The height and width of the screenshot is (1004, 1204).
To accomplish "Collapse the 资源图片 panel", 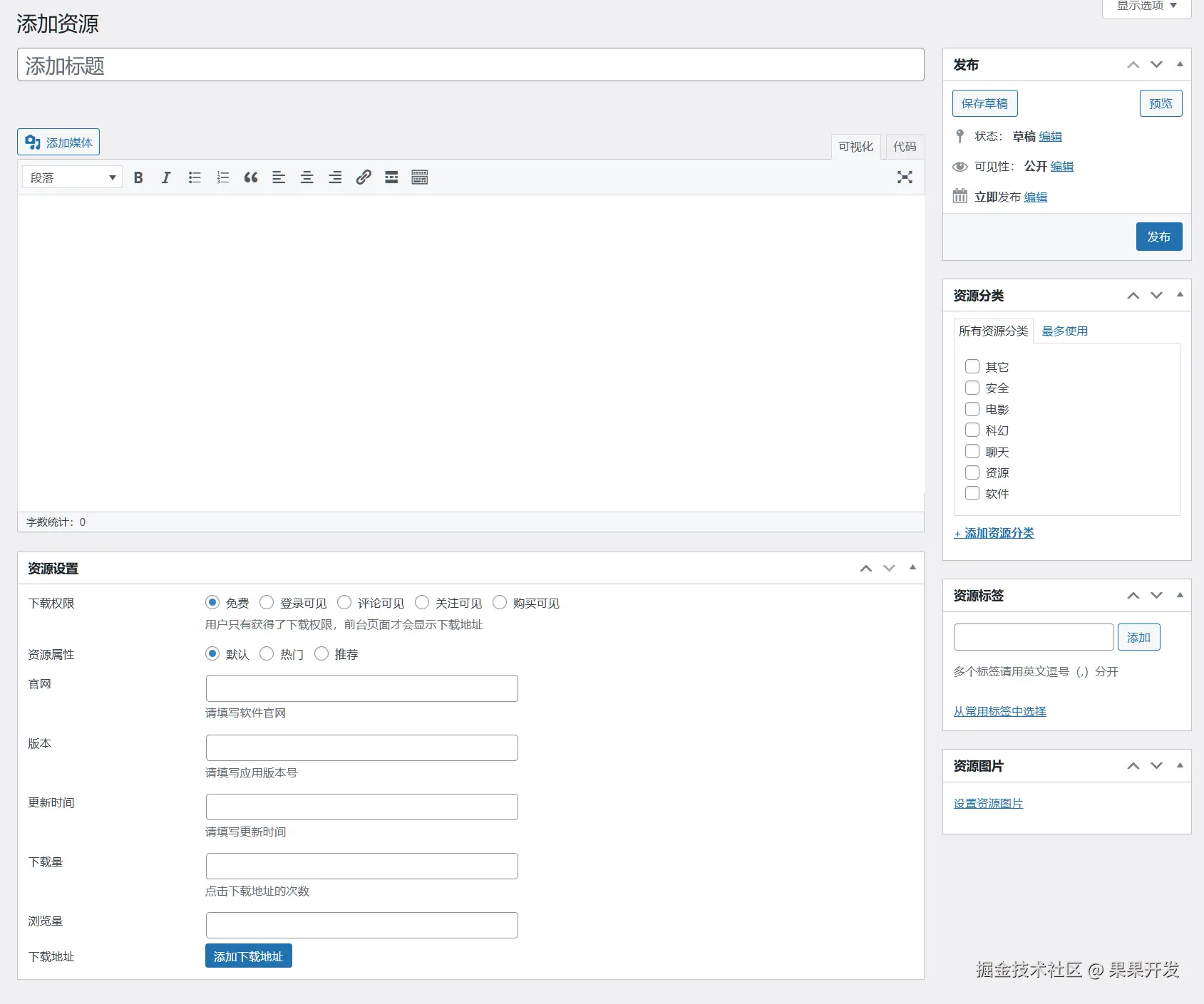I will point(1180,765).
